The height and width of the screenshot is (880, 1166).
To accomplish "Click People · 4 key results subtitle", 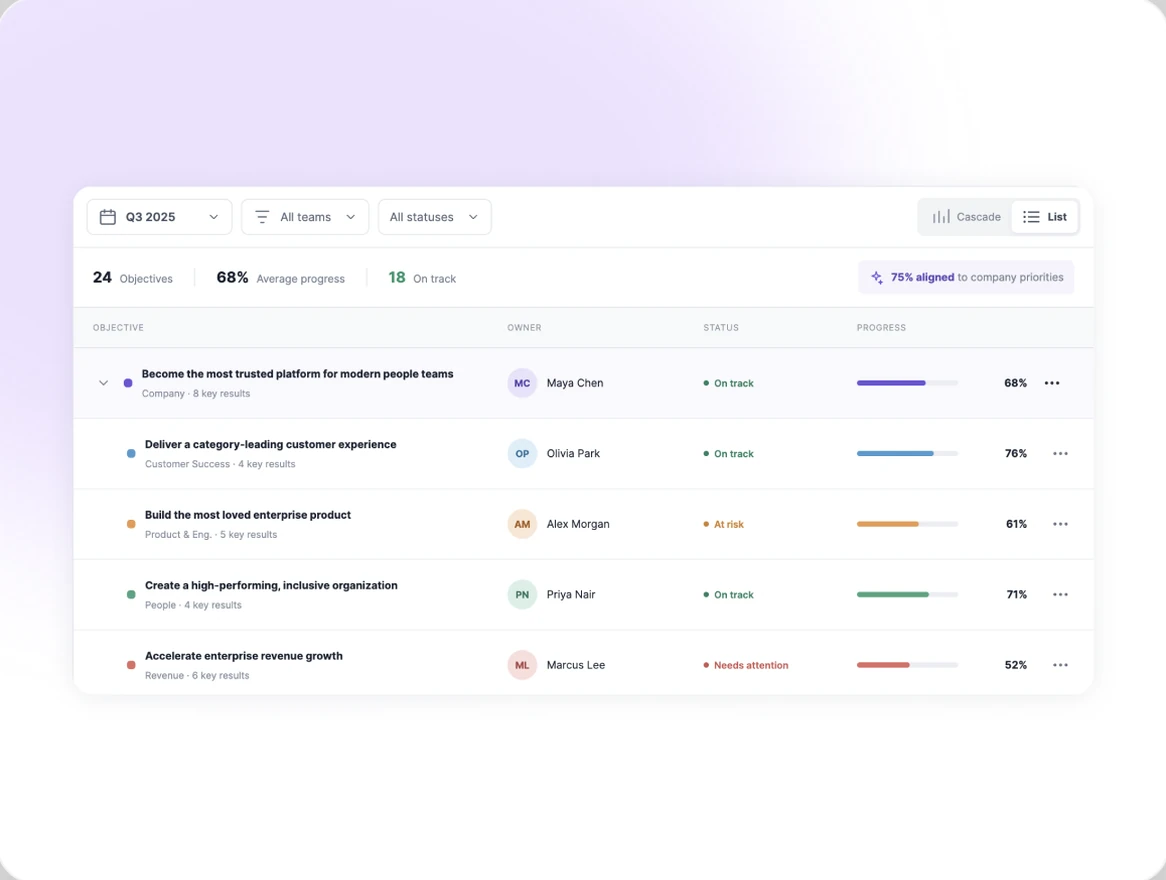I will coord(193,606).
